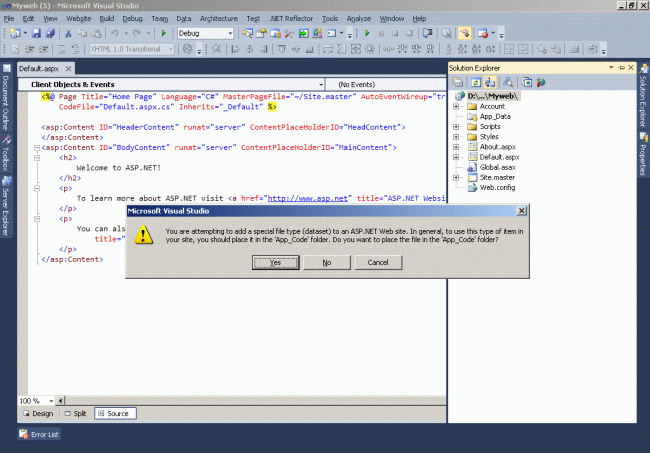The height and width of the screenshot is (453, 650).
Task: Click Copy Web Site icon in Solution Explorer
Action: 527,82
